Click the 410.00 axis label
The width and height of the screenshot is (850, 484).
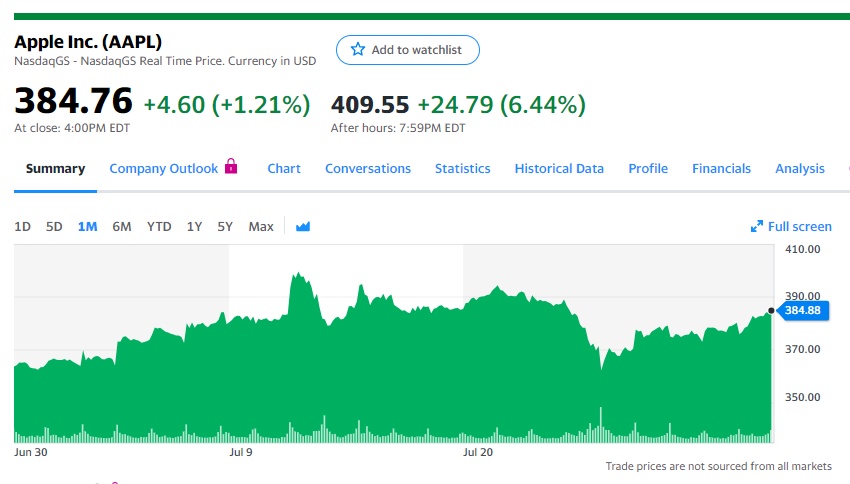803,249
